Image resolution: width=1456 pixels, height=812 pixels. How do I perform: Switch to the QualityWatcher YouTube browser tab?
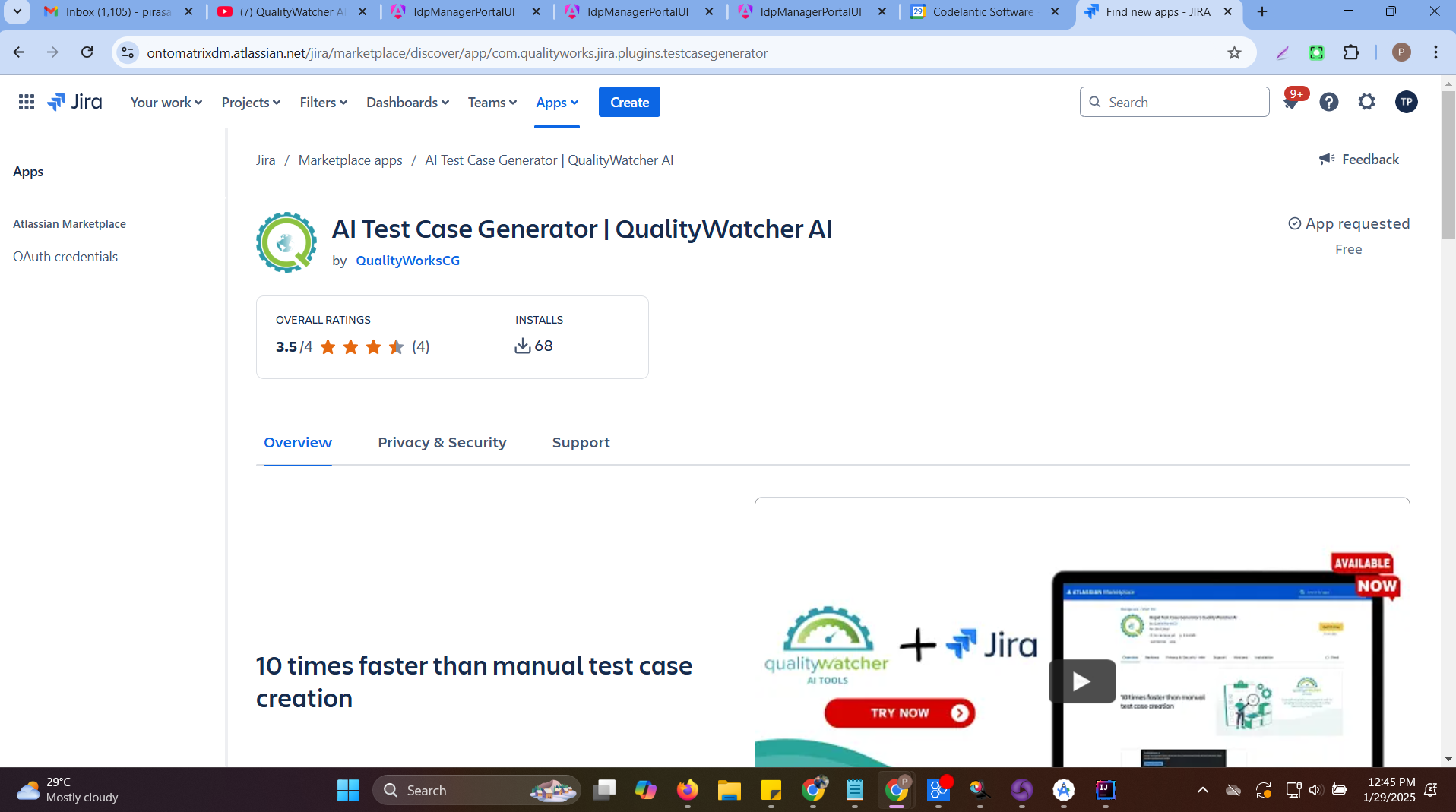tap(293, 11)
